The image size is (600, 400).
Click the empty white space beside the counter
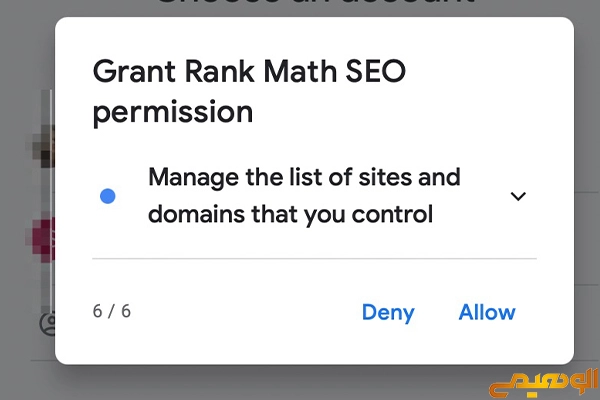(245, 312)
